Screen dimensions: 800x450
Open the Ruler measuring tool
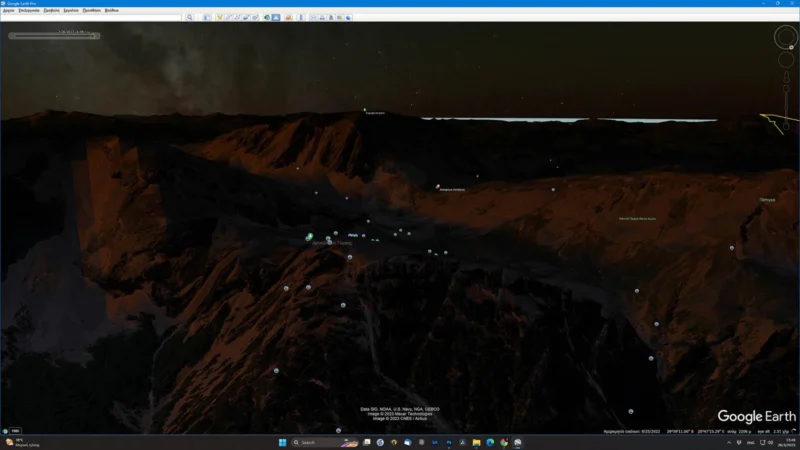(300, 17)
